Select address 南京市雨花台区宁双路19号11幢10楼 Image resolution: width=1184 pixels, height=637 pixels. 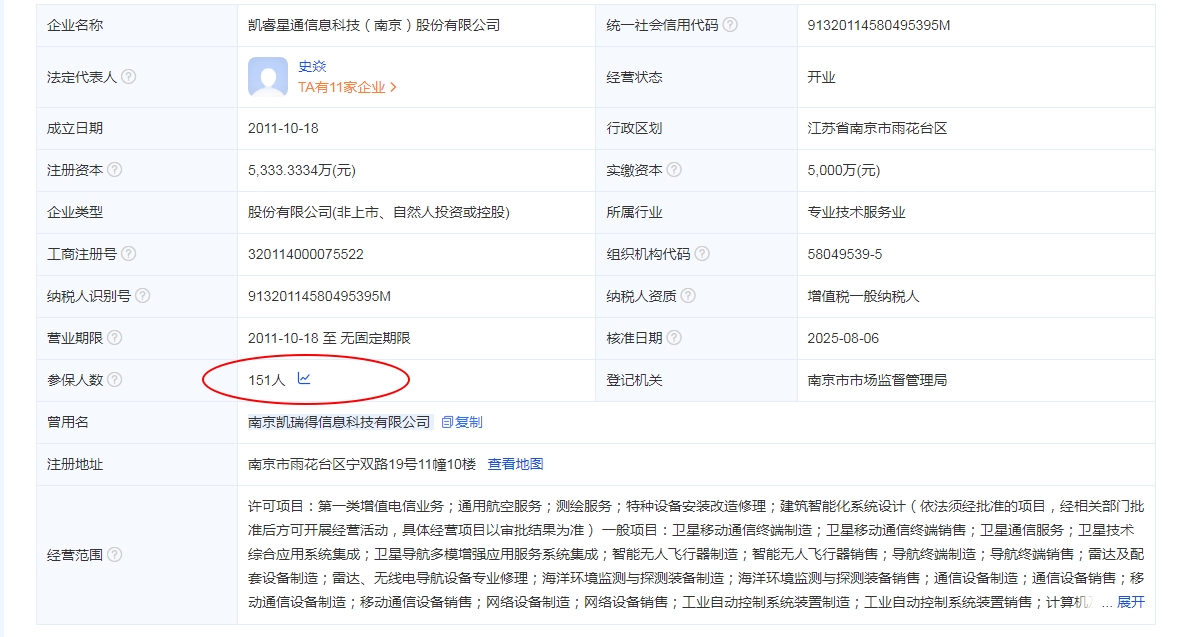point(362,464)
